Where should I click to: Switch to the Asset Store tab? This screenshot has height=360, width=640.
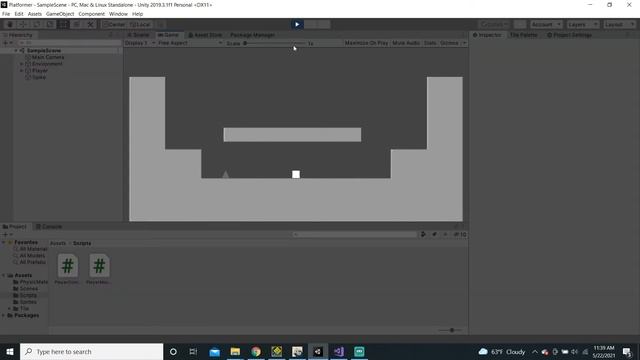pyautogui.click(x=205, y=35)
